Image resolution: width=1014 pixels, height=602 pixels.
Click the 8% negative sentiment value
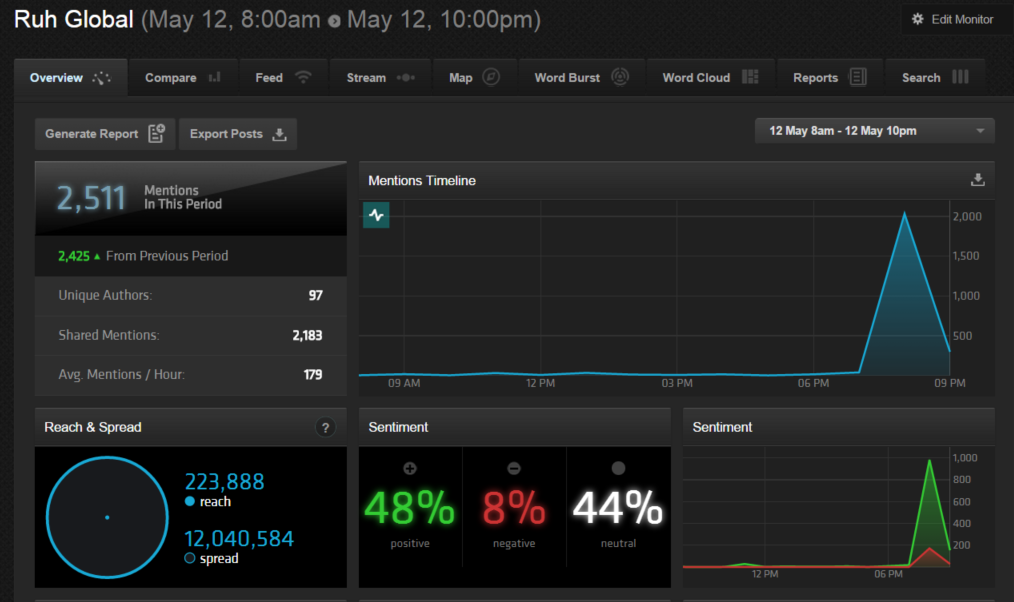point(514,508)
